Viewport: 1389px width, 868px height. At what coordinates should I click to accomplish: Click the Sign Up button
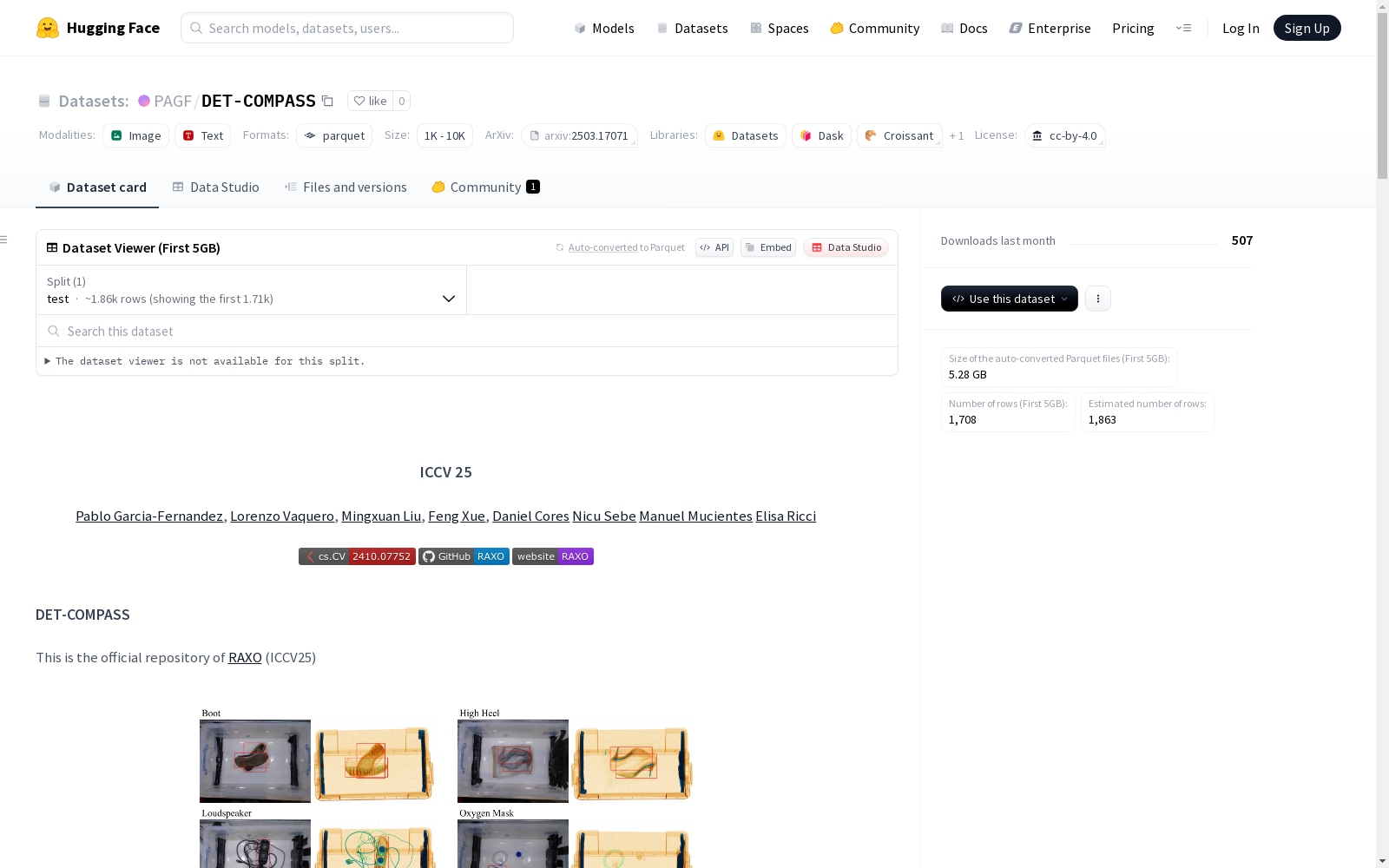(1307, 28)
